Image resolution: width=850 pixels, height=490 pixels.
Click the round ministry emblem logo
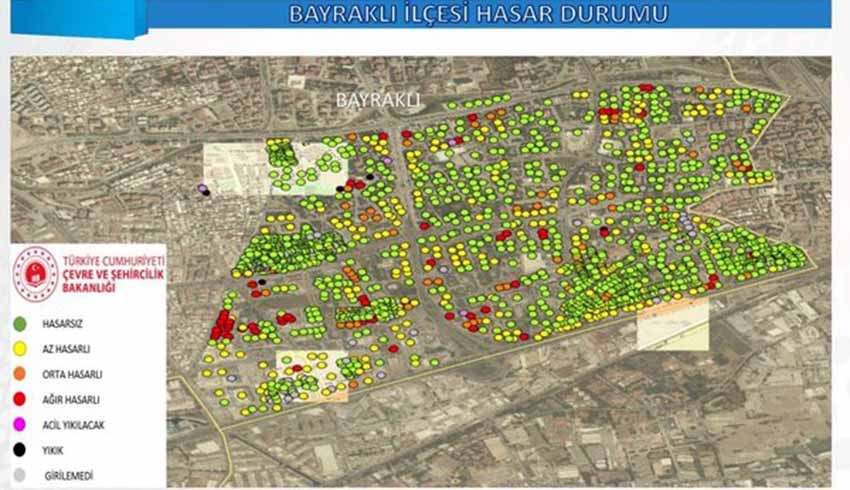point(35,274)
